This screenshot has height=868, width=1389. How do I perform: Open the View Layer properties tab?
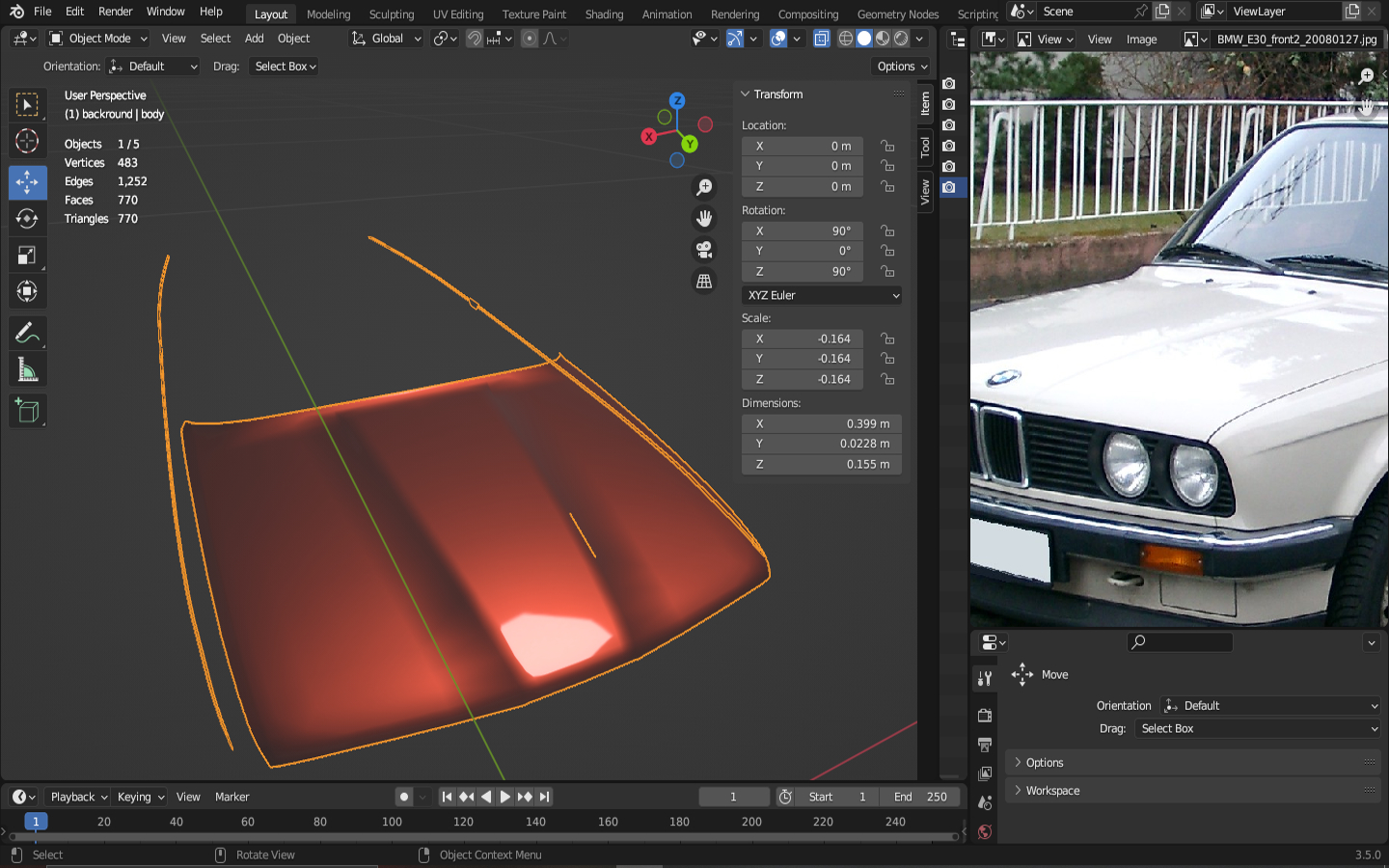pos(985,773)
